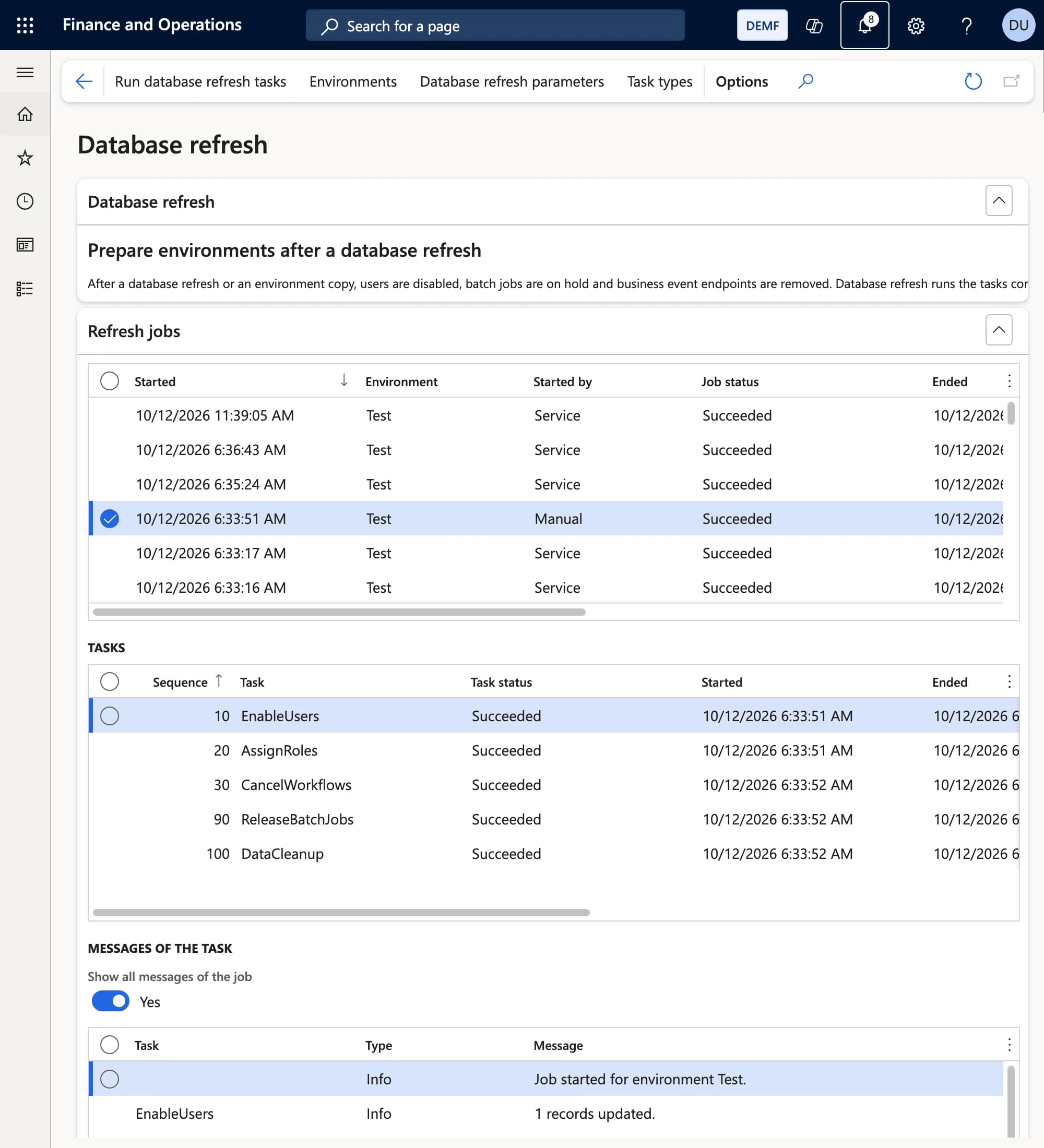Sort by the Started column header
The height and width of the screenshot is (1148, 1044).
click(155, 381)
